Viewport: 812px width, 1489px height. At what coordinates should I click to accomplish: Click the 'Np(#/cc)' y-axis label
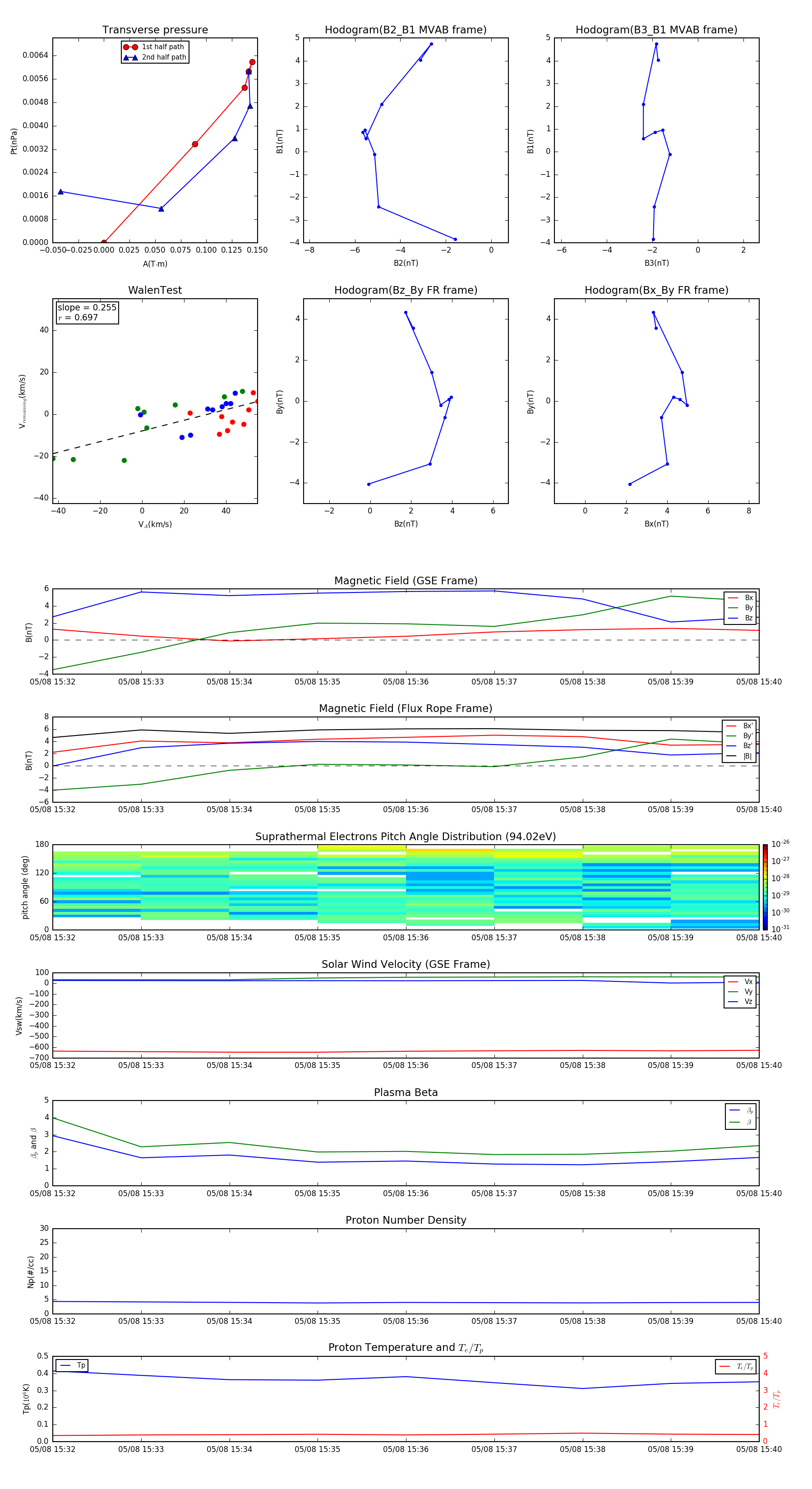31,1271
